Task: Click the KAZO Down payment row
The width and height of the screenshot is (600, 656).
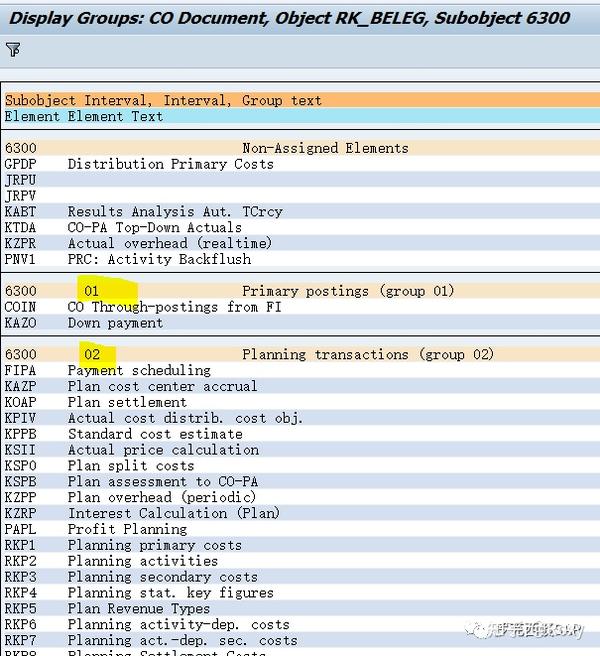Action: pyautogui.click(x=301, y=323)
